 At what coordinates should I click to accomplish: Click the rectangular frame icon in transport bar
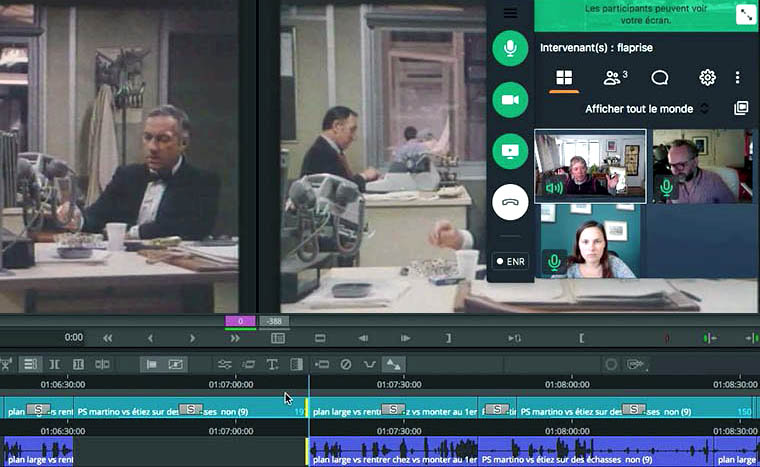(x=320, y=338)
